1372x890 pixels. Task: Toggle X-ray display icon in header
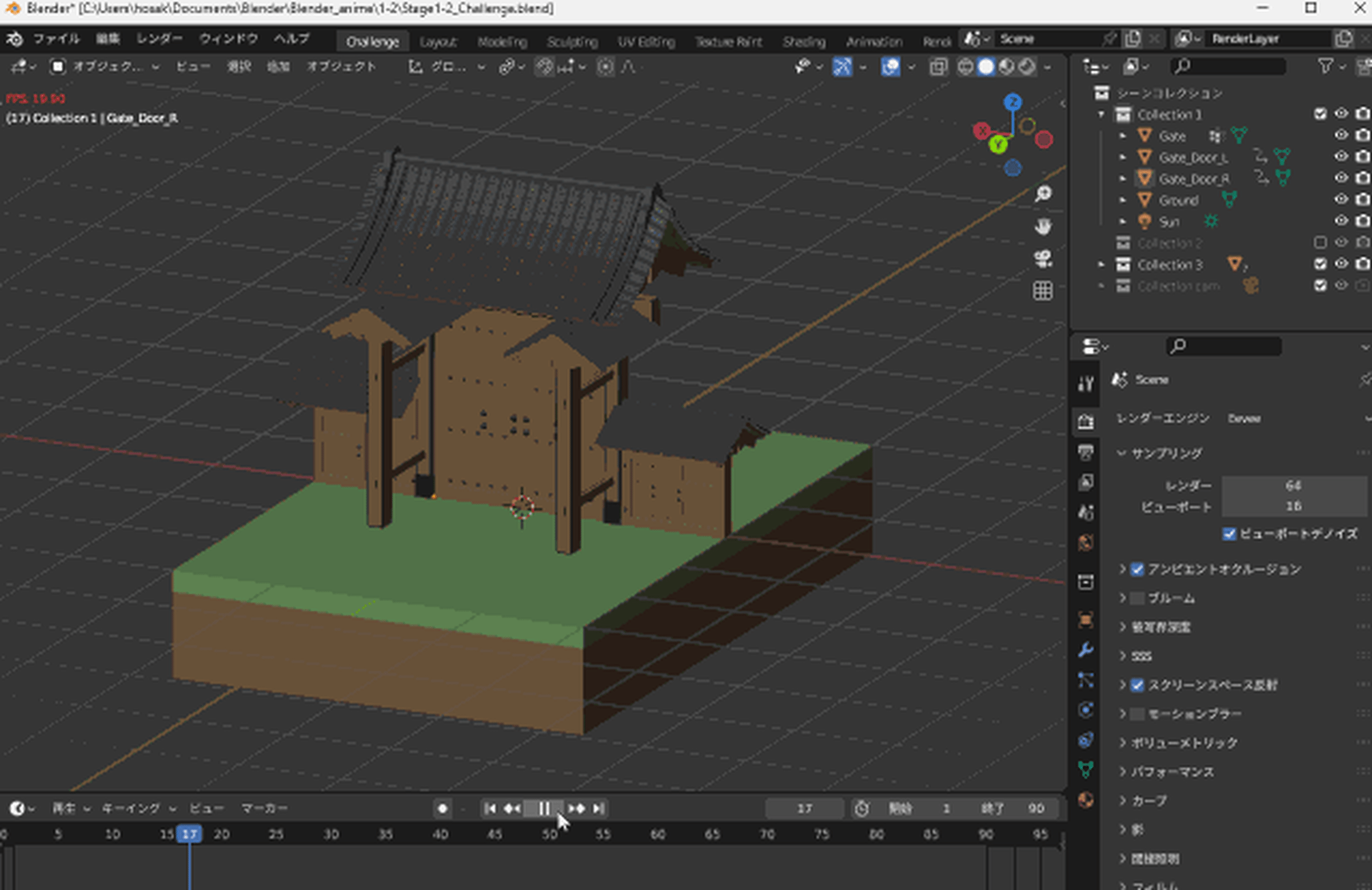coord(938,67)
